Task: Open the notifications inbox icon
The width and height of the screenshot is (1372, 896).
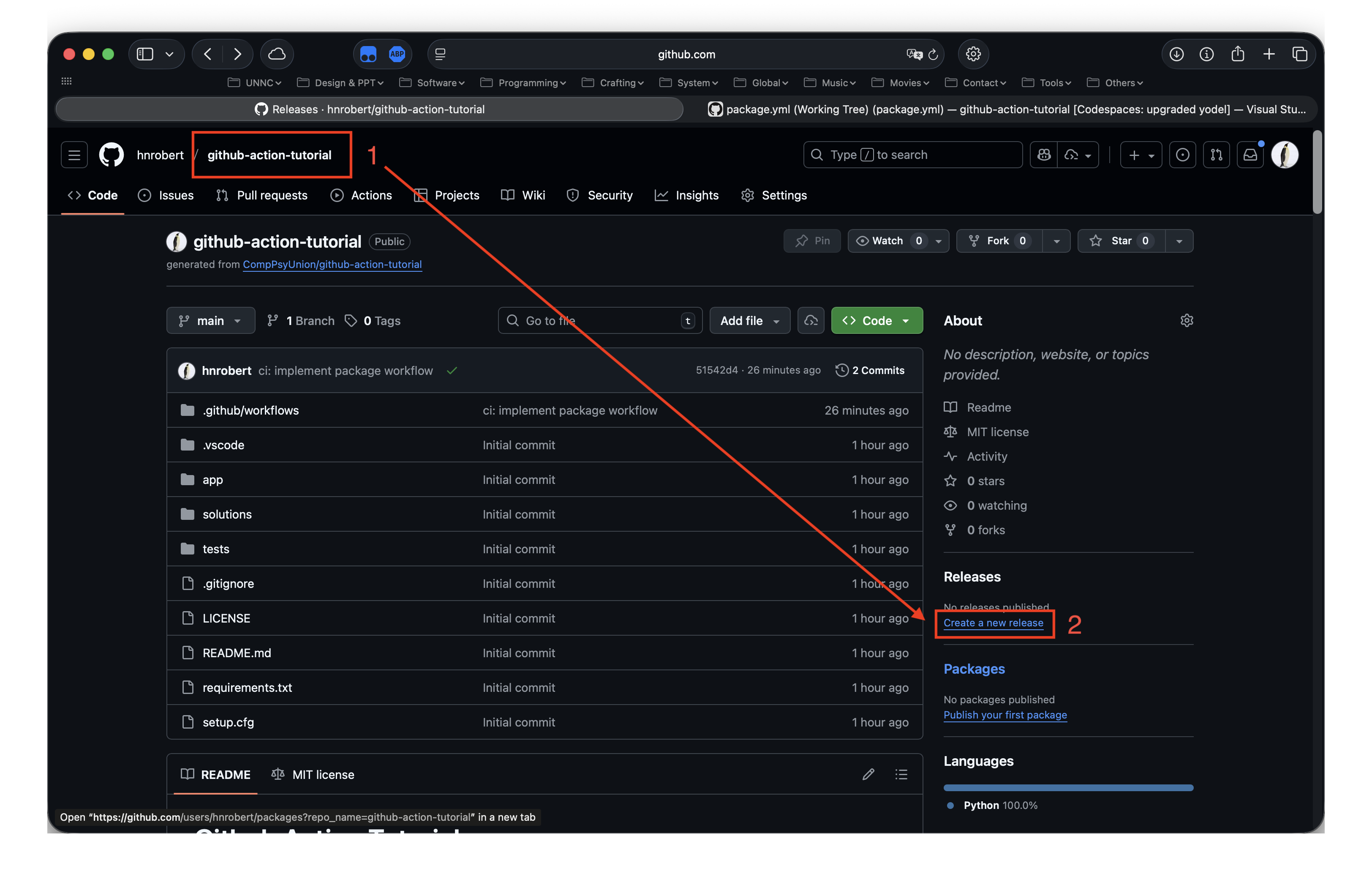Action: [x=1250, y=155]
